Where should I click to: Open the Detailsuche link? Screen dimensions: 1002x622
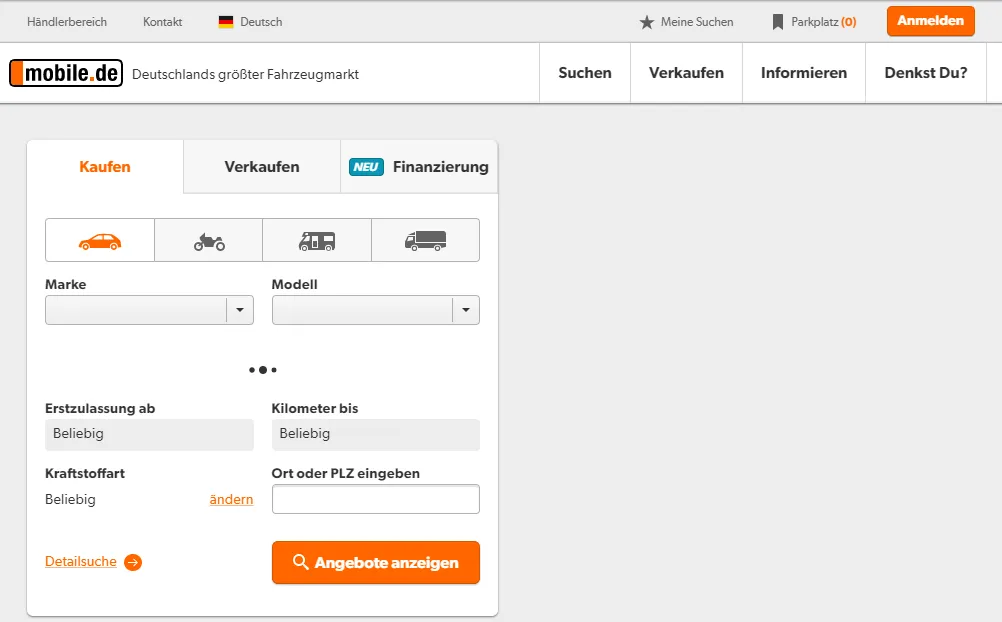tap(81, 561)
